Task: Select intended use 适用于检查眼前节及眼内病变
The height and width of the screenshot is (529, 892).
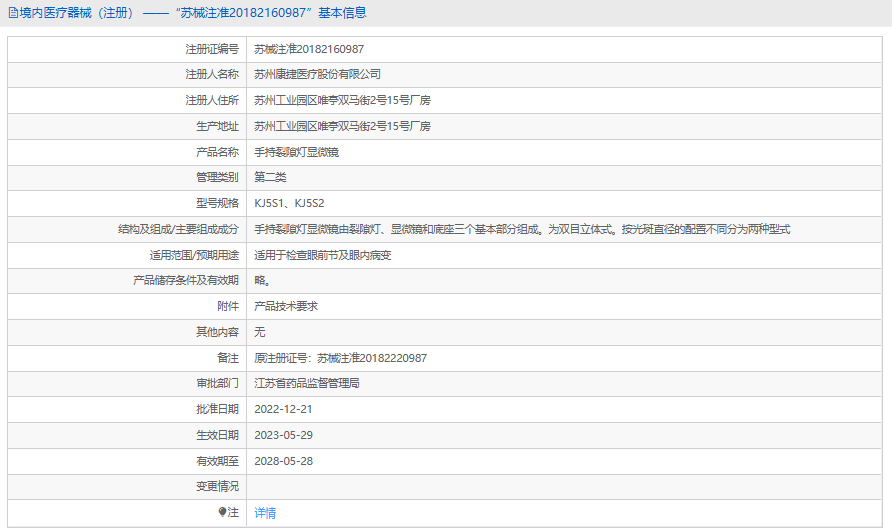Action: pos(323,255)
